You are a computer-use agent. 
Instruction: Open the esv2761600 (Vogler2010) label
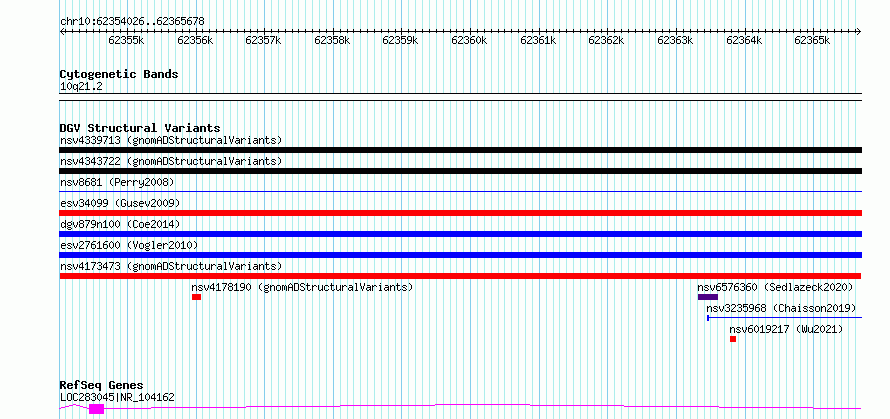[x=129, y=245]
